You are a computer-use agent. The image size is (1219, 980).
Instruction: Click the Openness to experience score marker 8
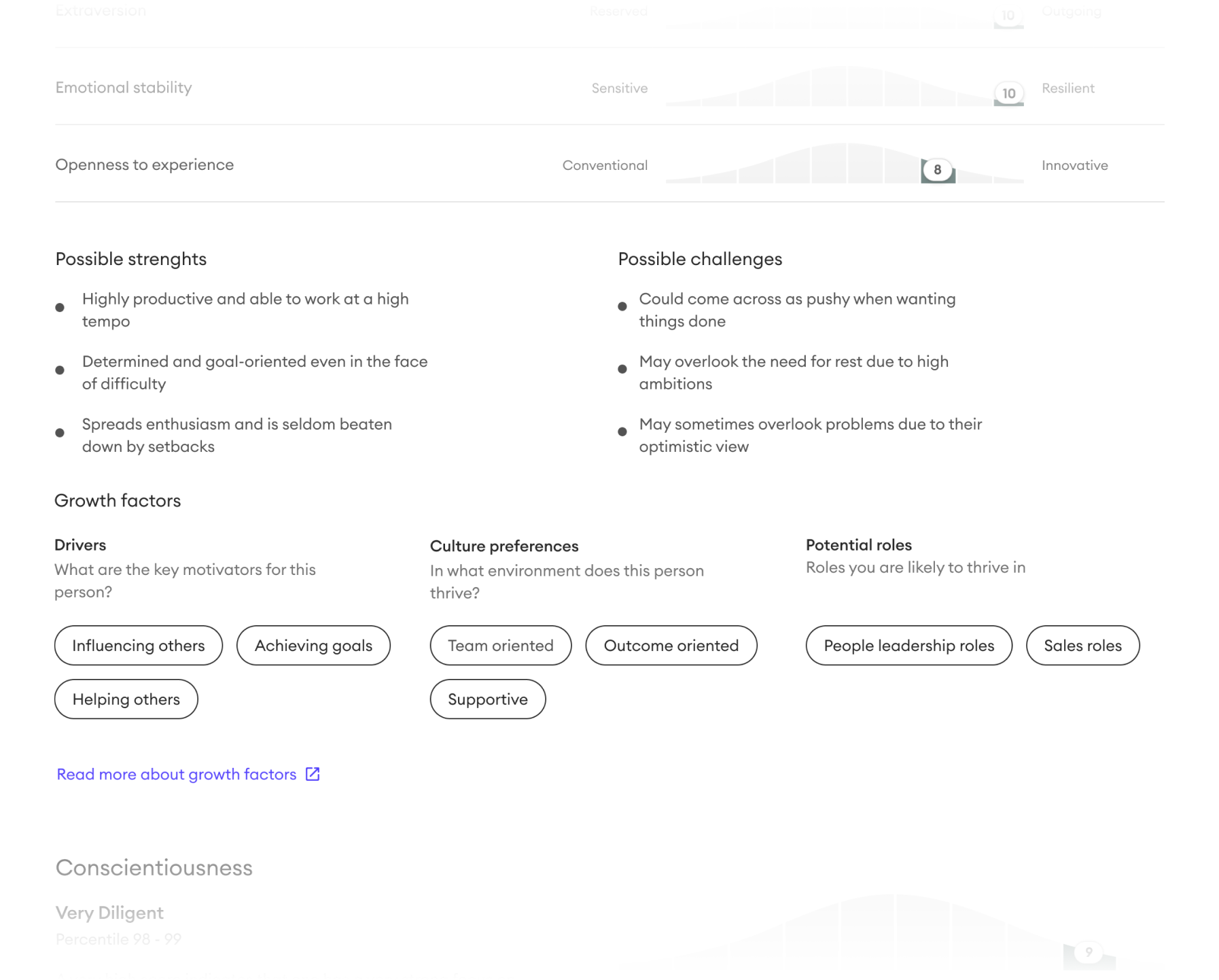938,170
